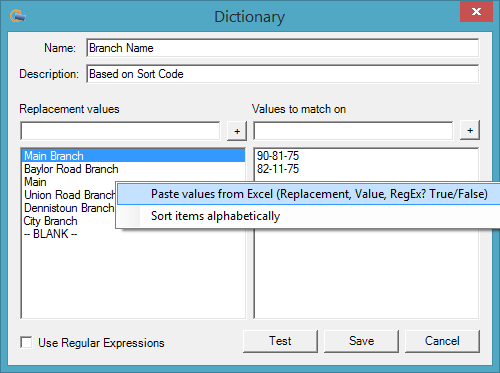Add match value with plus button

point(470,130)
